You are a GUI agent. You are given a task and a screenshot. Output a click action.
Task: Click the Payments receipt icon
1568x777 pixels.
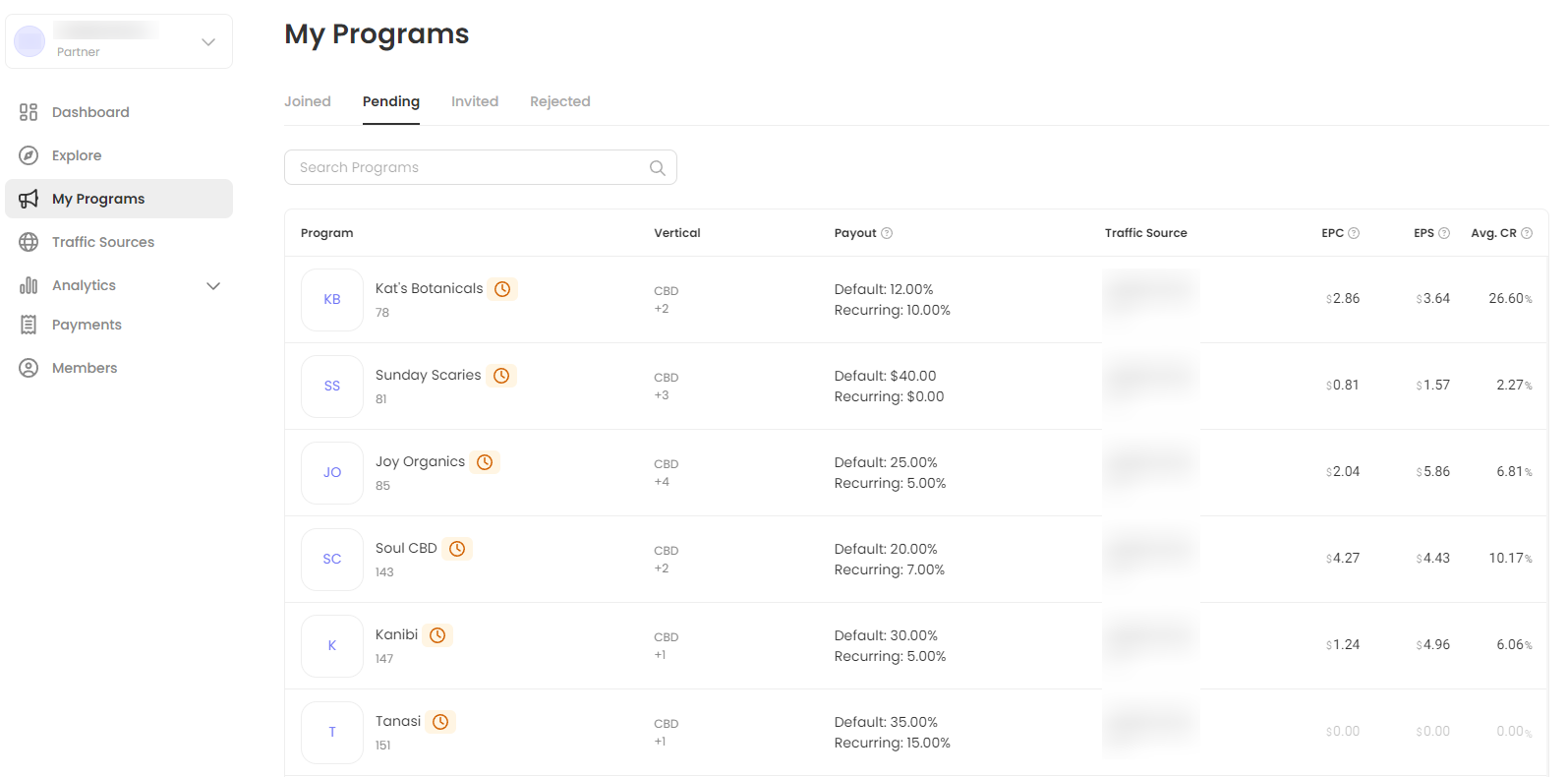(x=29, y=325)
